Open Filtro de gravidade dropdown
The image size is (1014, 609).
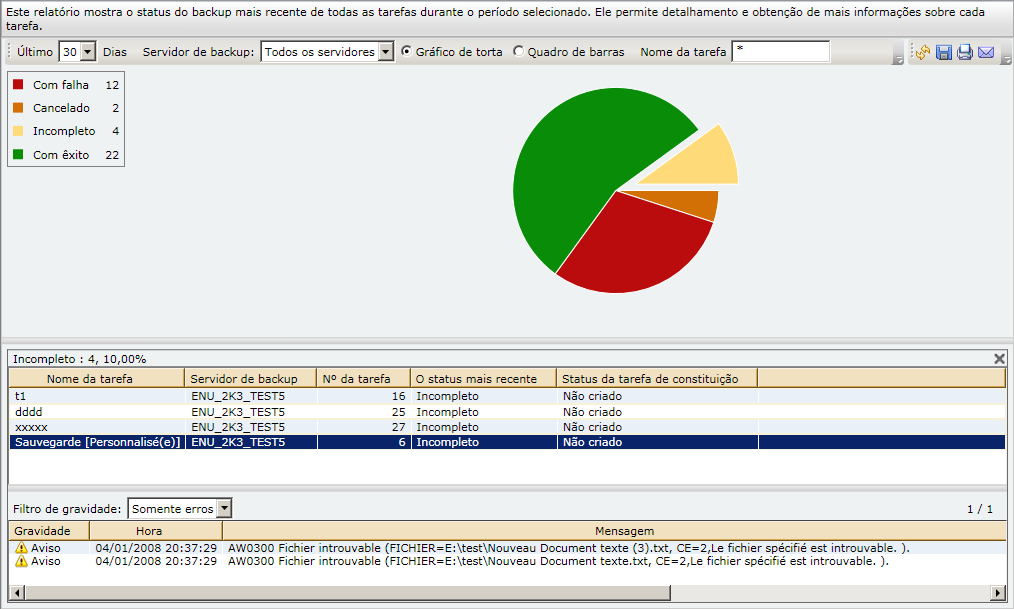pos(224,509)
